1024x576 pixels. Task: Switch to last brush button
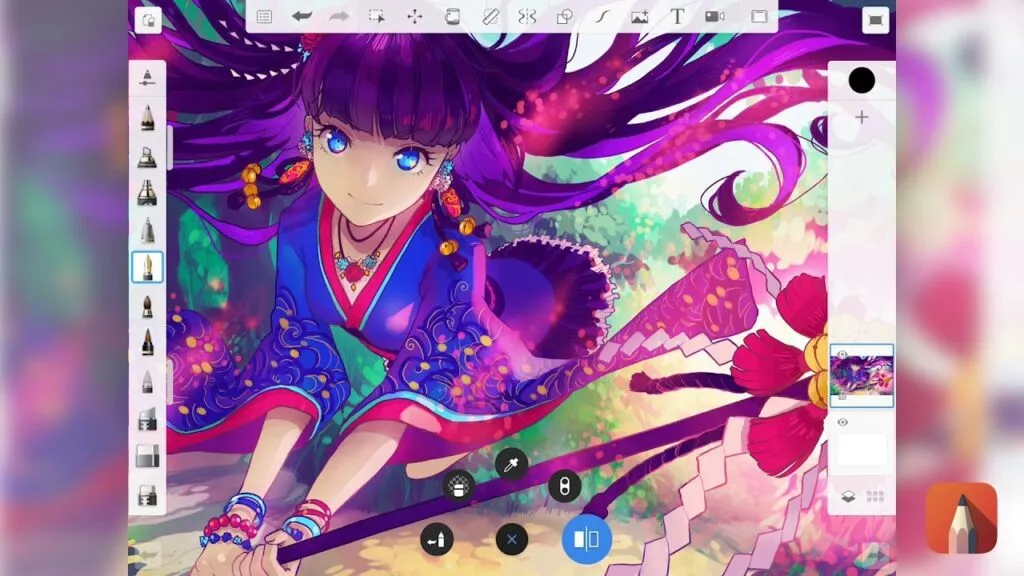click(437, 539)
